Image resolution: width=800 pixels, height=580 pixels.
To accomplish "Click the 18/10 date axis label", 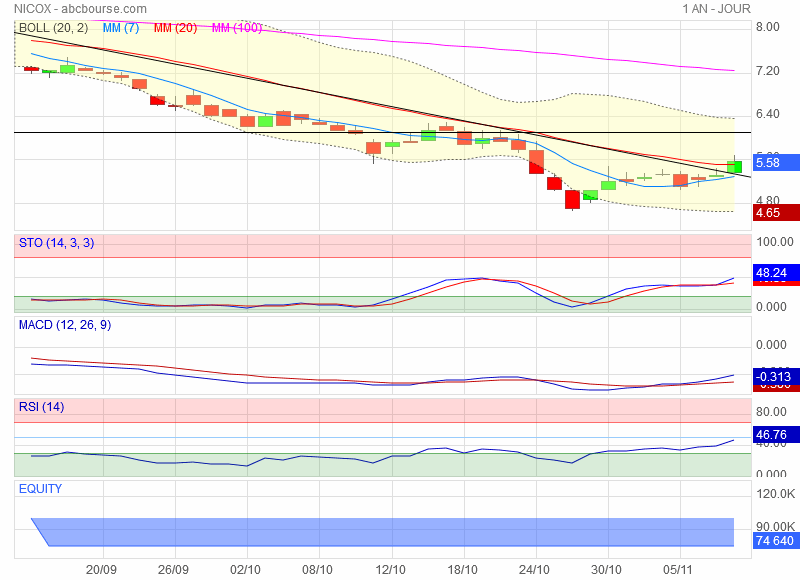I will (462, 569).
